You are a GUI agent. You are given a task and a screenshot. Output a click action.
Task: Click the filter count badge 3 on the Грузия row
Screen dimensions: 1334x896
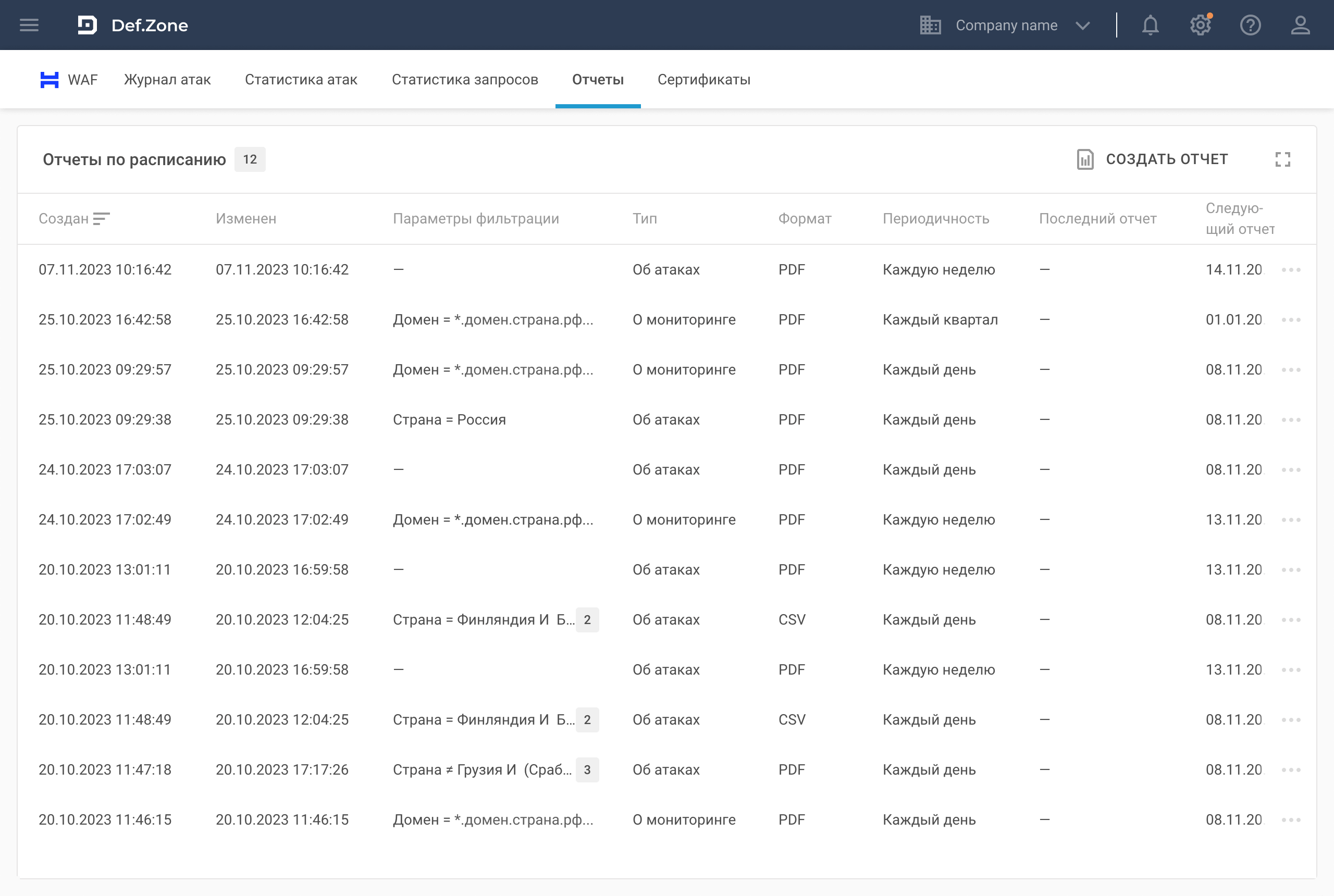coord(587,770)
